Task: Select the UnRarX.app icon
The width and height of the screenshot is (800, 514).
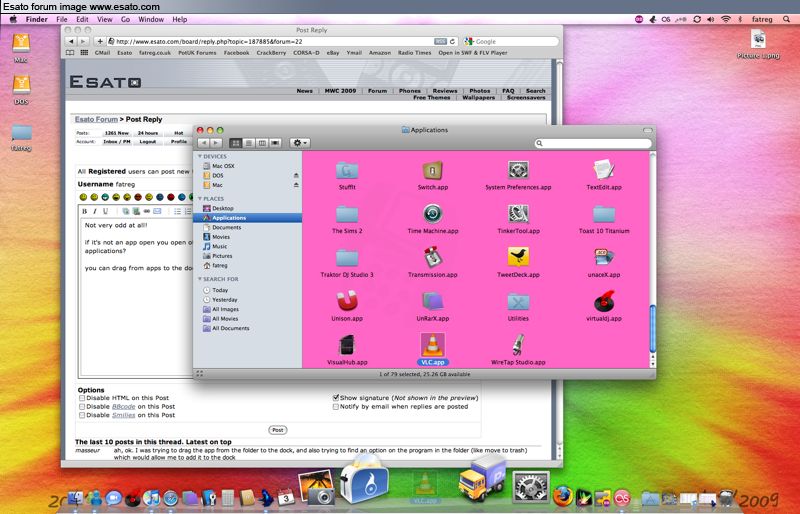Action: tap(432, 301)
